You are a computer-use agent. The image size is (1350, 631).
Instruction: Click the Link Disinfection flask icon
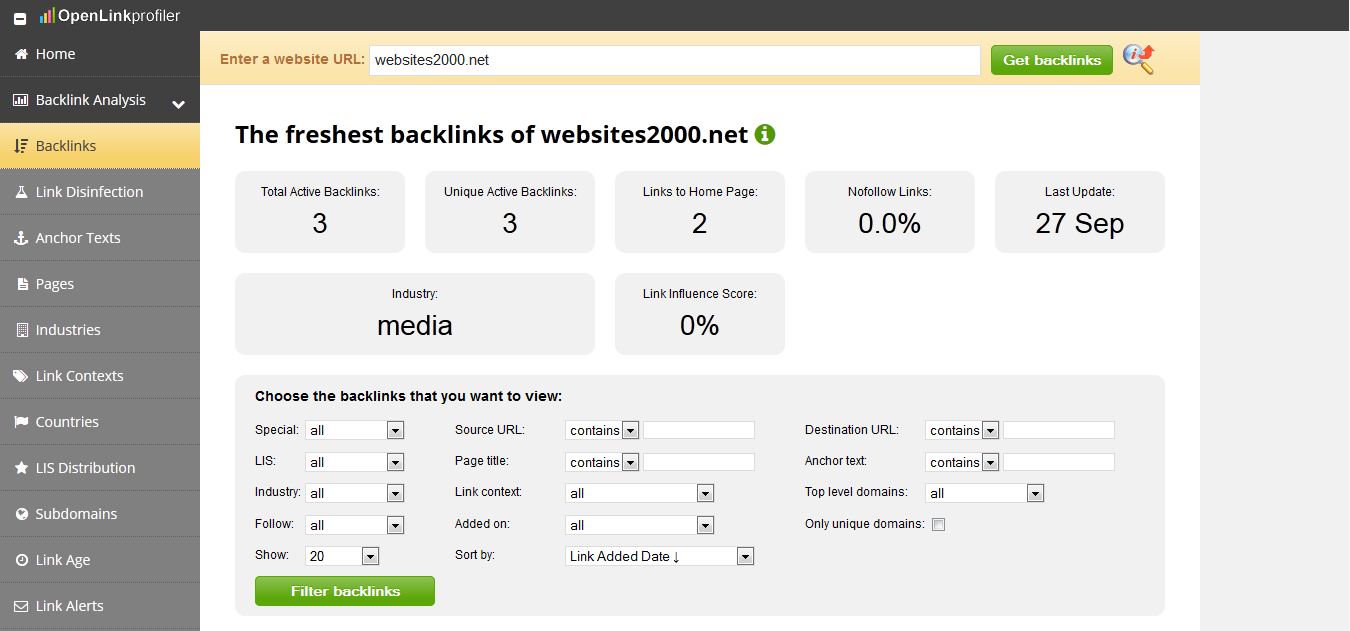click(21, 192)
